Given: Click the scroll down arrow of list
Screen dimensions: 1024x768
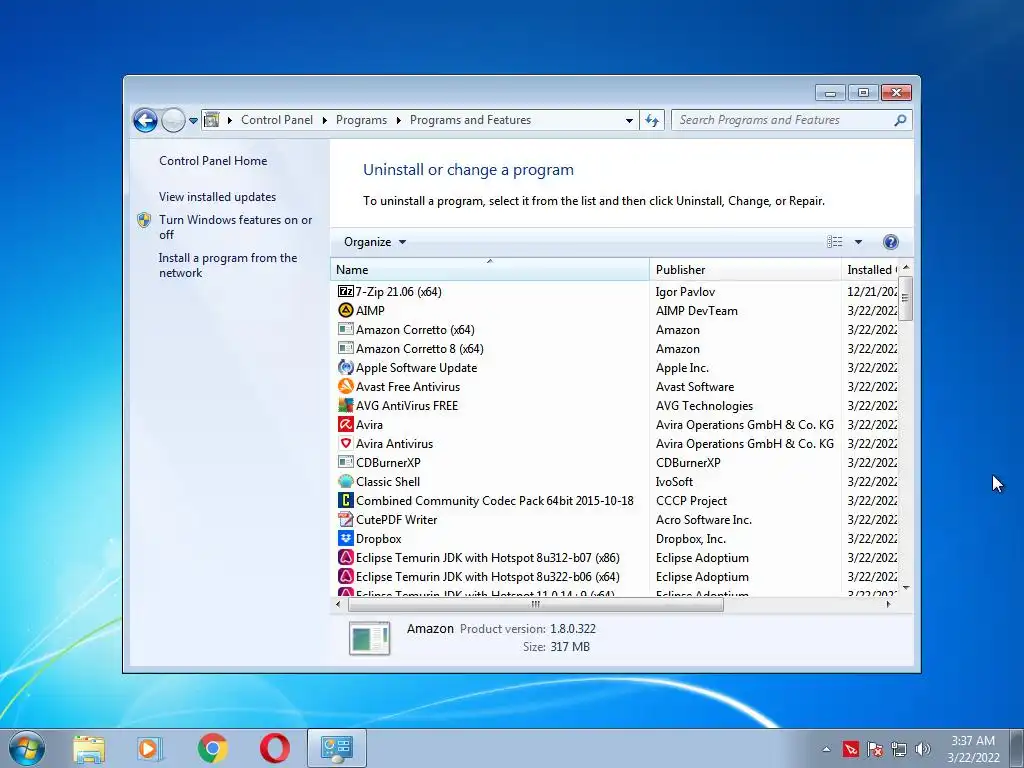Looking at the screenshot, I should pos(906,588).
